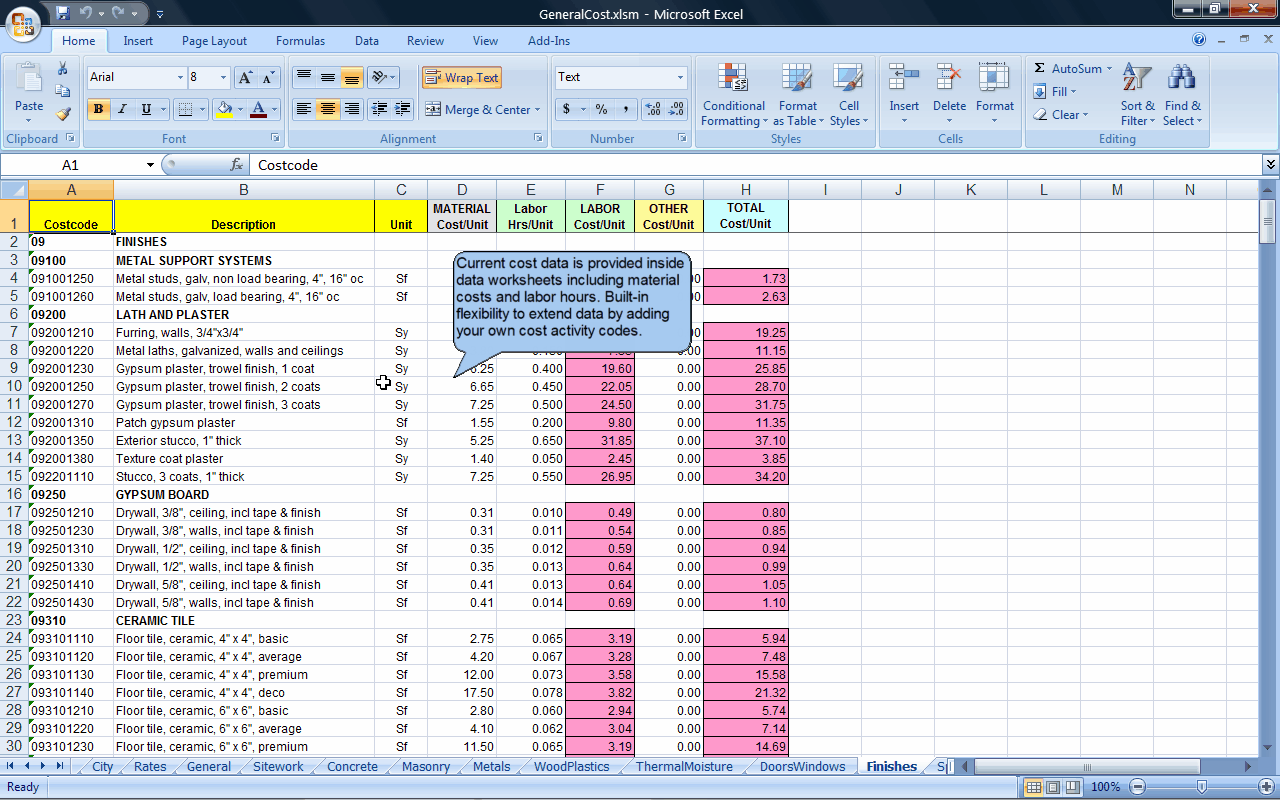
Task: Open the Fill menu
Action: tap(1055, 91)
